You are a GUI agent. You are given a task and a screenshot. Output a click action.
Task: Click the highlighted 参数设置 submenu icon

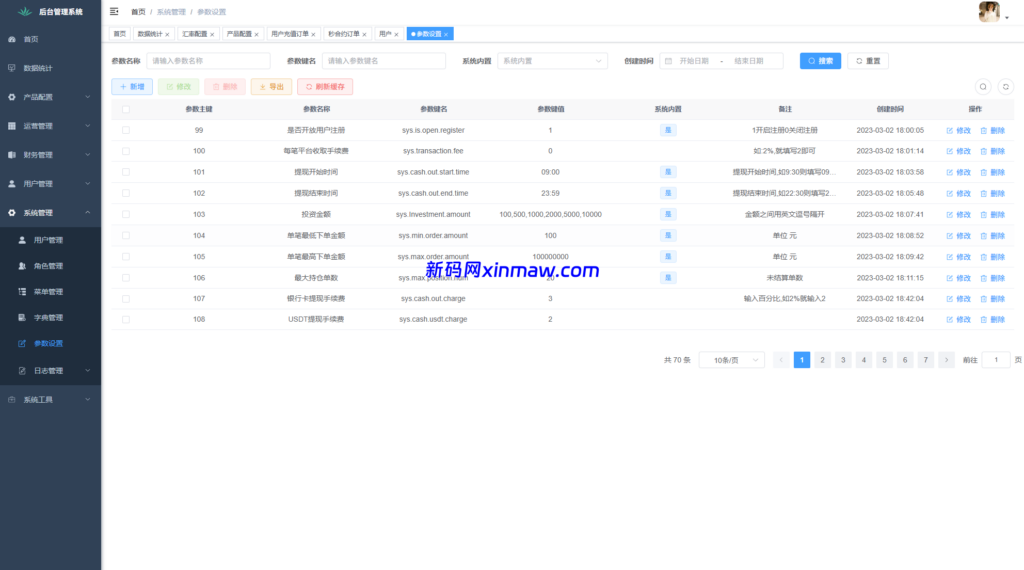coord(22,343)
